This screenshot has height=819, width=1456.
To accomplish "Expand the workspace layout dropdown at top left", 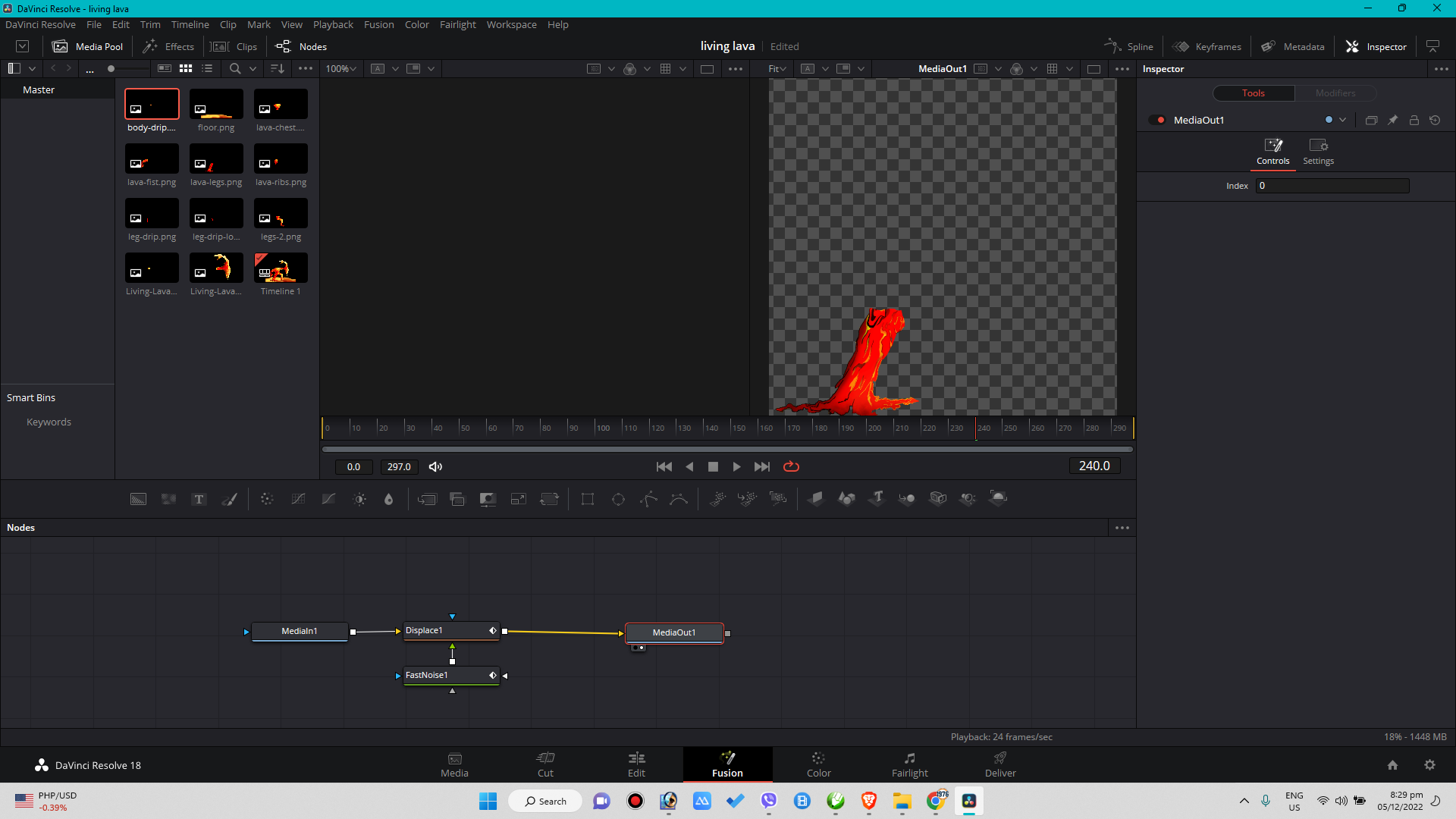I will click(23, 46).
